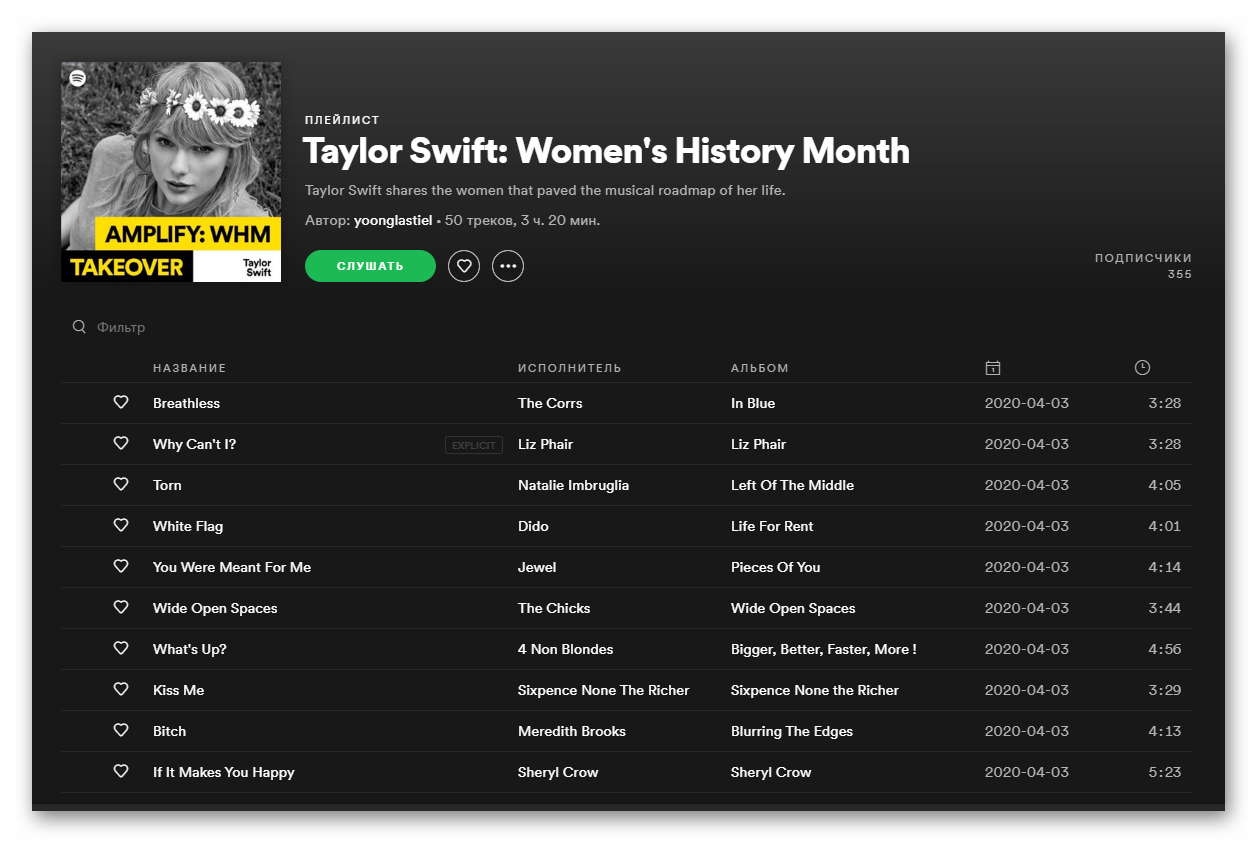Open album Wide Open Spaces in album column
The height and width of the screenshot is (843, 1257).
793,608
